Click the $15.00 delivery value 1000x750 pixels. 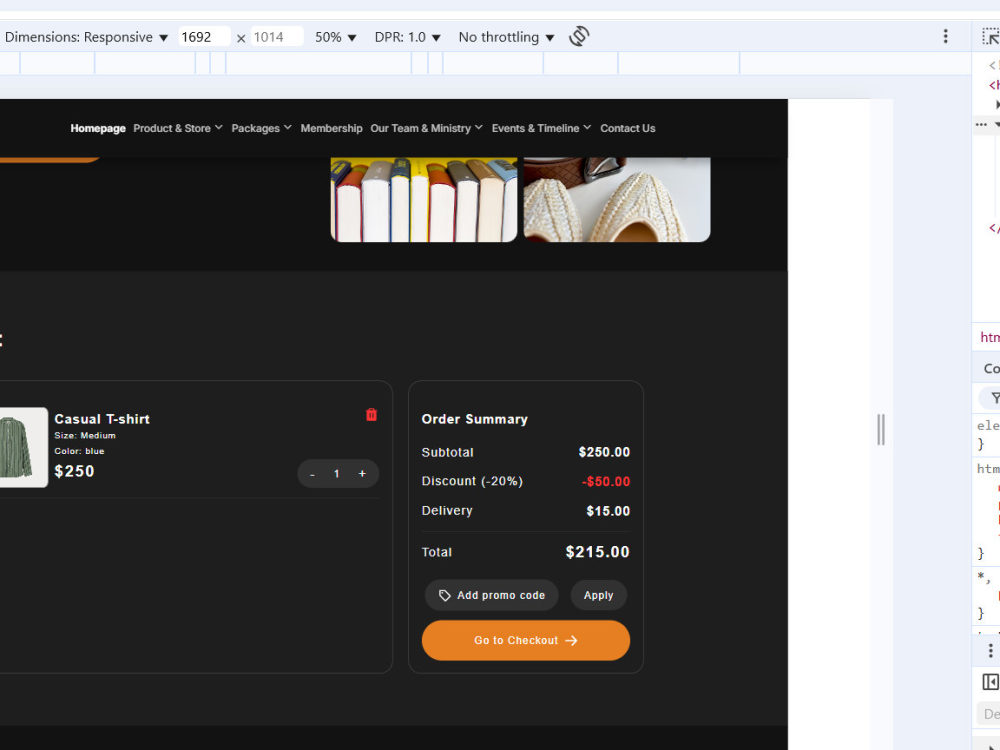(x=608, y=511)
